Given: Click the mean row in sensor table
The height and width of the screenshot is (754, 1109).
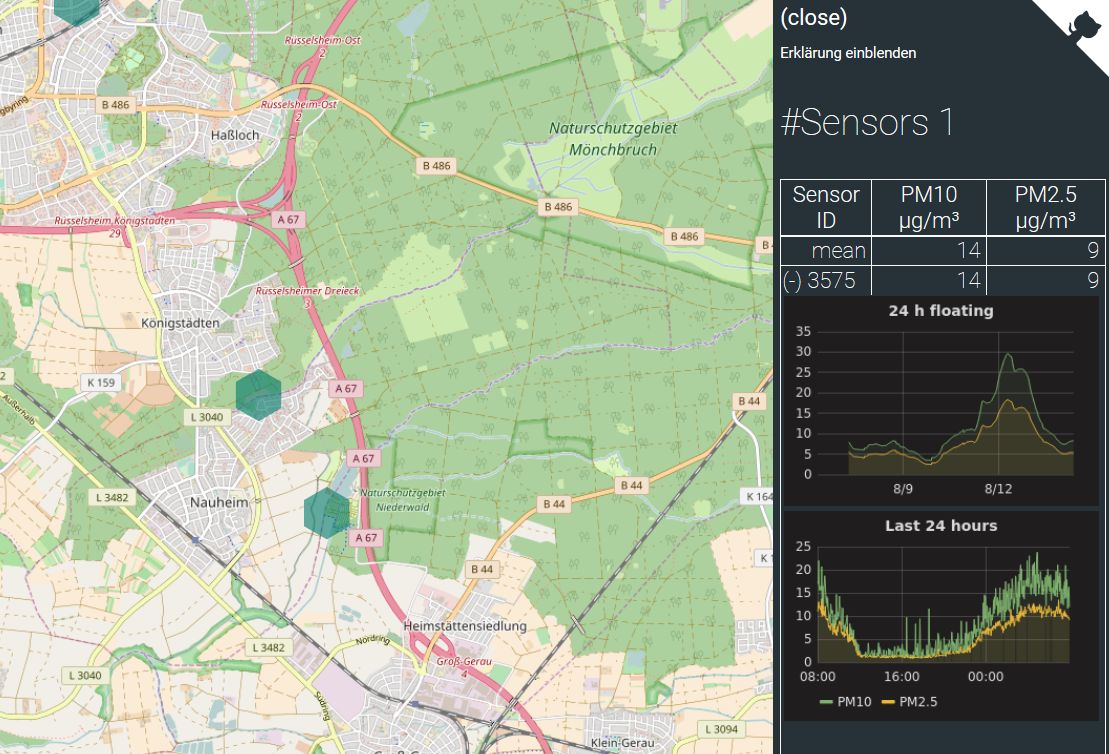Looking at the screenshot, I should tap(838, 250).
